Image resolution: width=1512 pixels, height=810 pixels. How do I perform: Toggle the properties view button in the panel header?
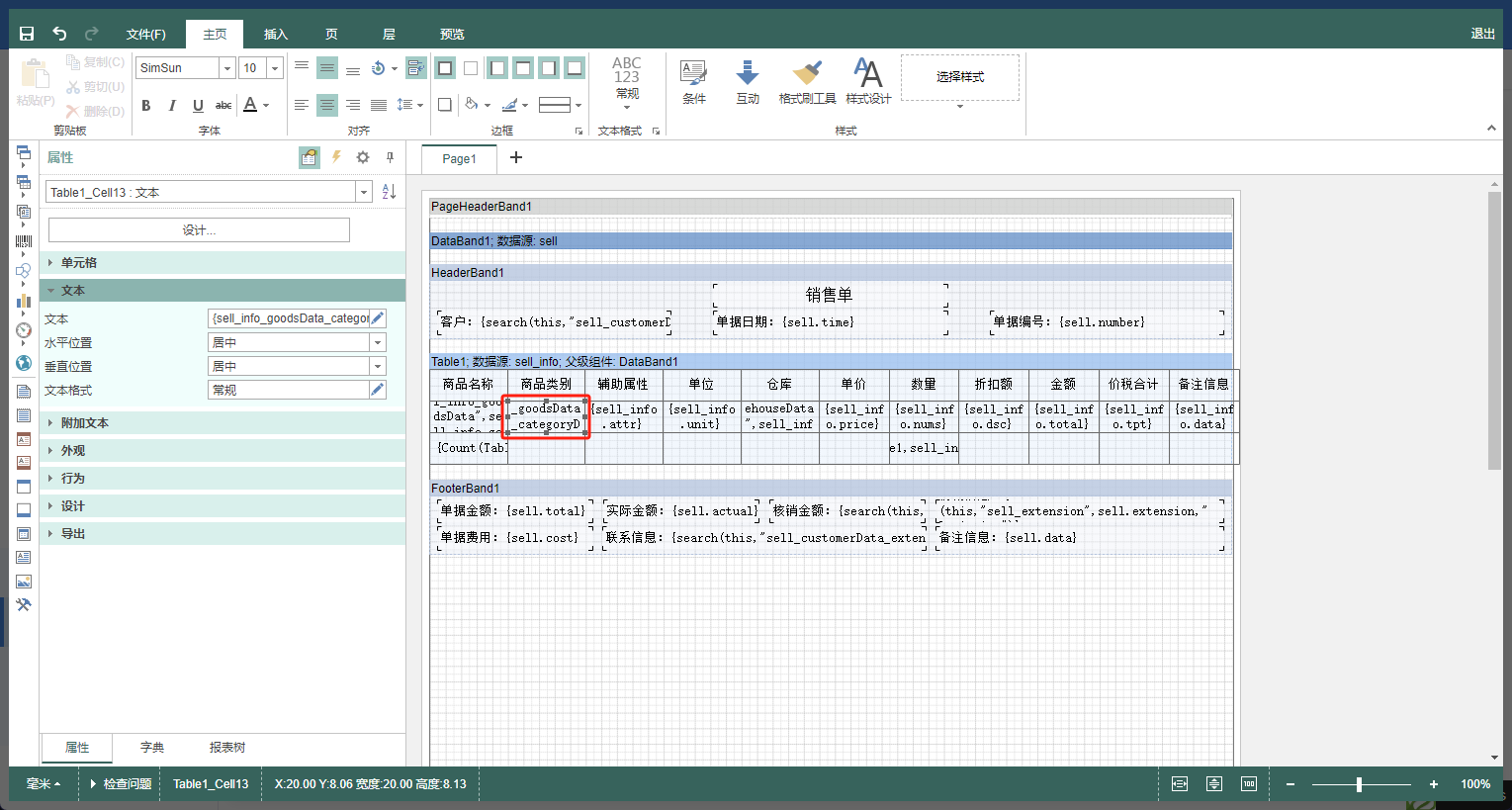(x=310, y=157)
